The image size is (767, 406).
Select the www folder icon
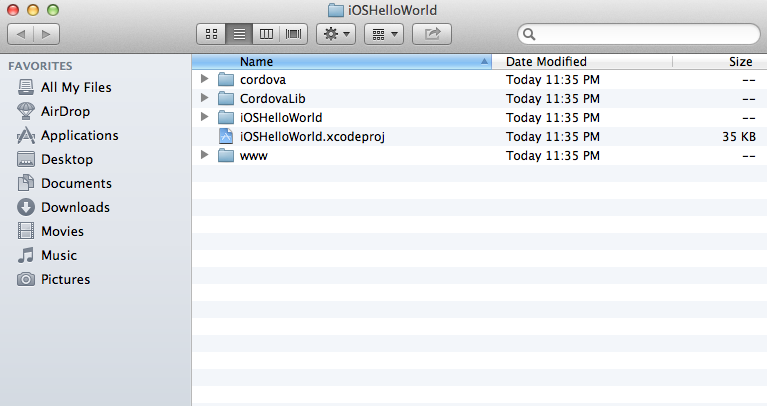[x=226, y=156]
